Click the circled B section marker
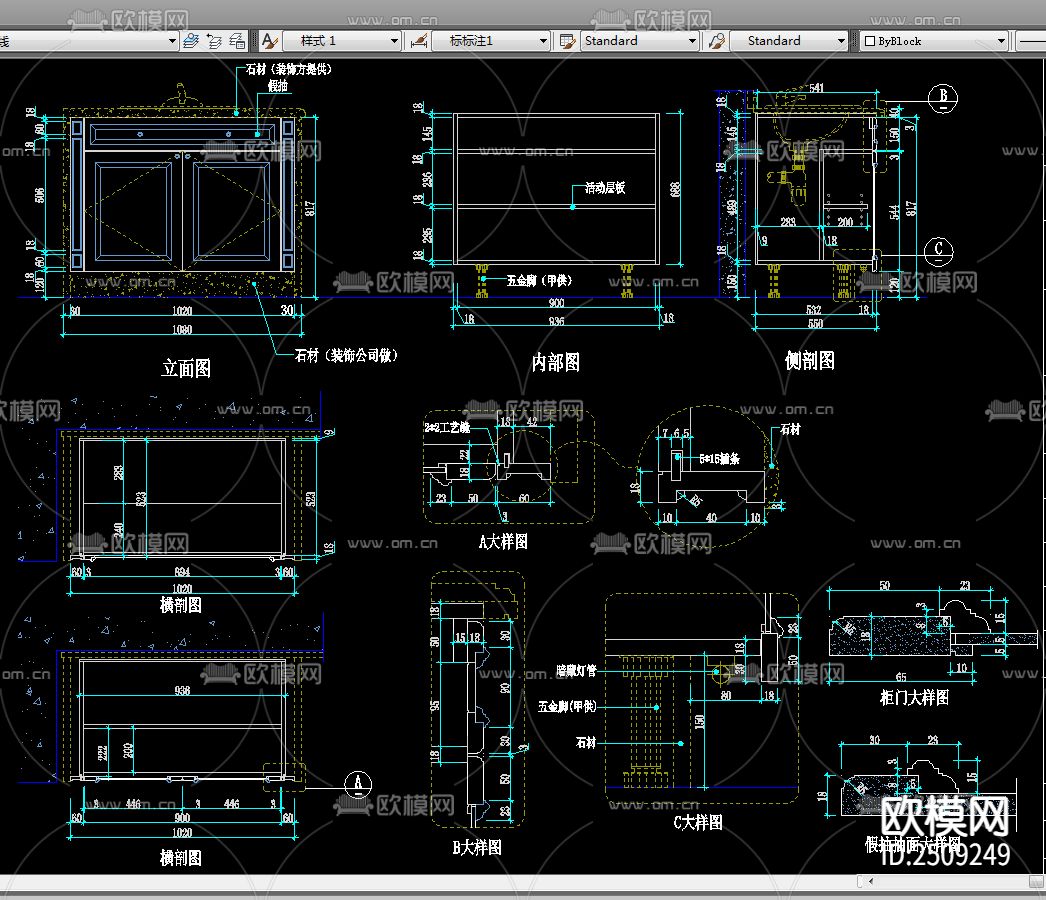The image size is (1046, 900). click(x=943, y=97)
